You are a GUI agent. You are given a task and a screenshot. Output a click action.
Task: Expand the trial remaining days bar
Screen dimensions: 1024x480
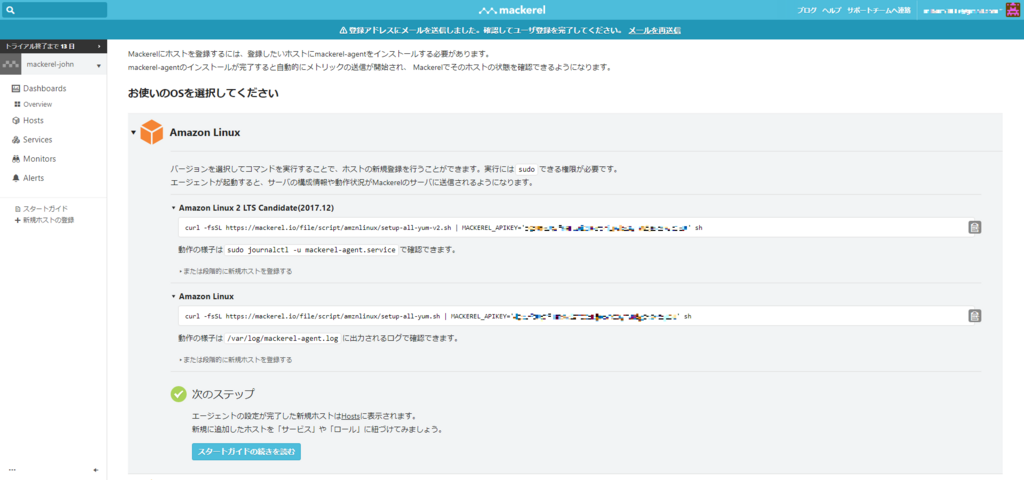[54, 46]
